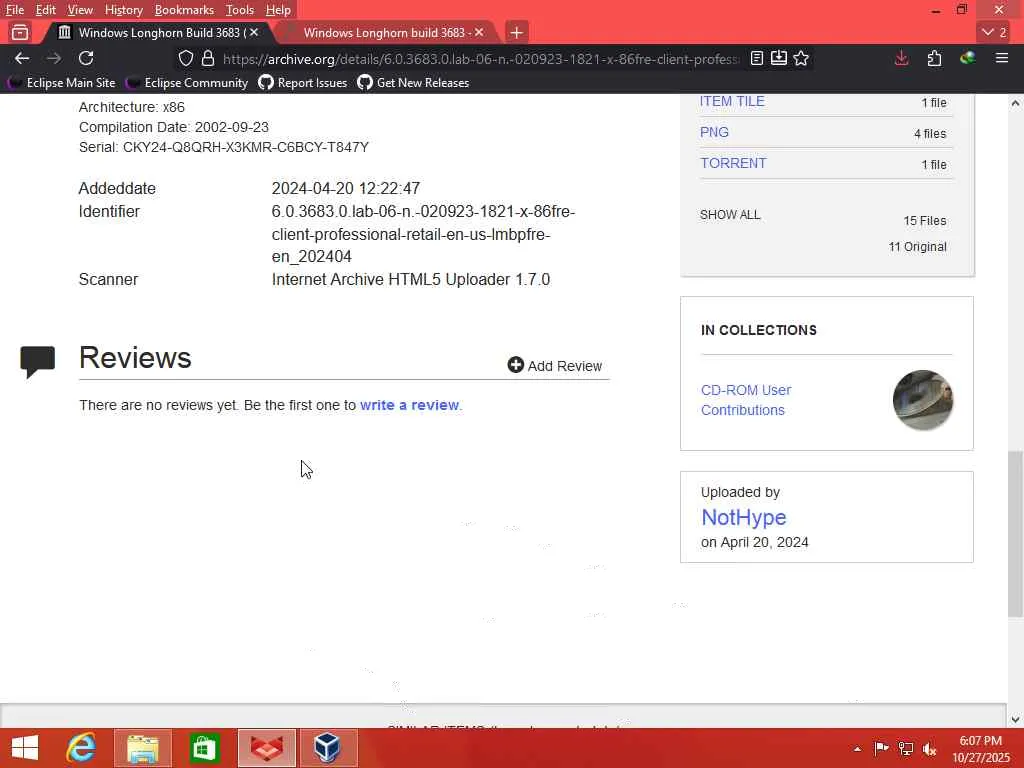The height and width of the screenshot is (768, 1024).
Task: Open VirtualBox from taskbar
Action: [x=327, y=748]
